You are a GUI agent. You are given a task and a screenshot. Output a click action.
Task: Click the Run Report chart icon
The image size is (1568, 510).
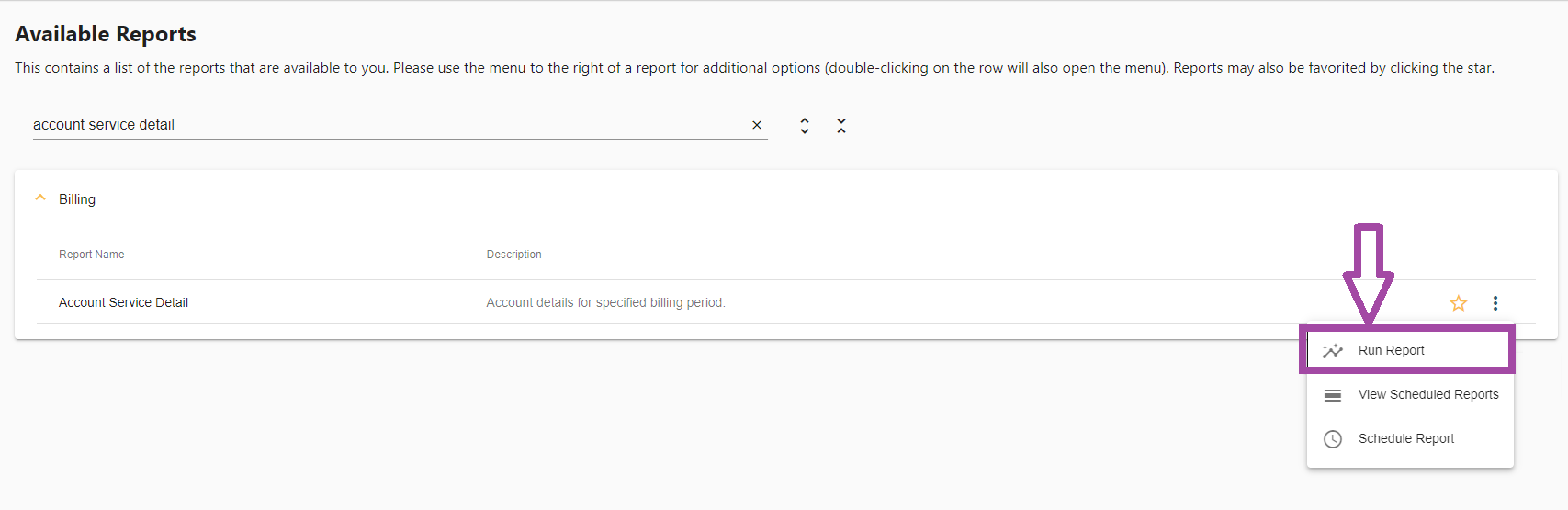pyautogui.click(x=1333, y=351)
